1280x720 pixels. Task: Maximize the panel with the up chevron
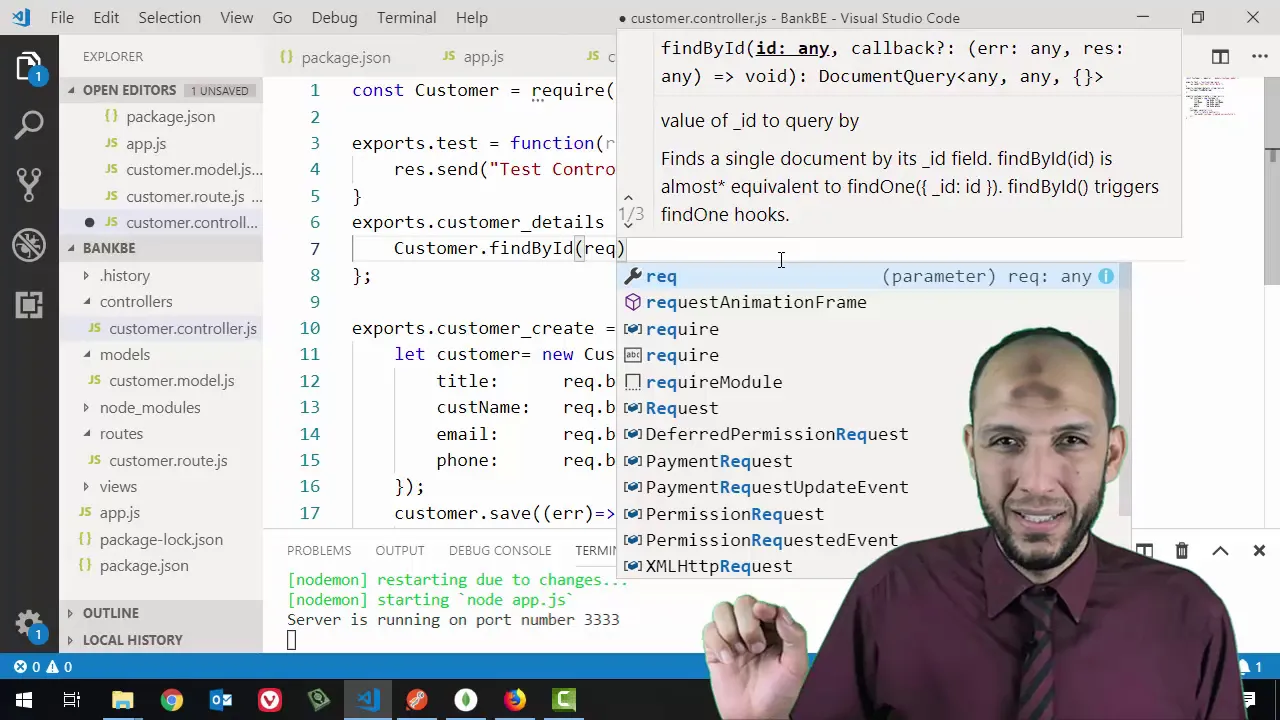coord(1220,551)
